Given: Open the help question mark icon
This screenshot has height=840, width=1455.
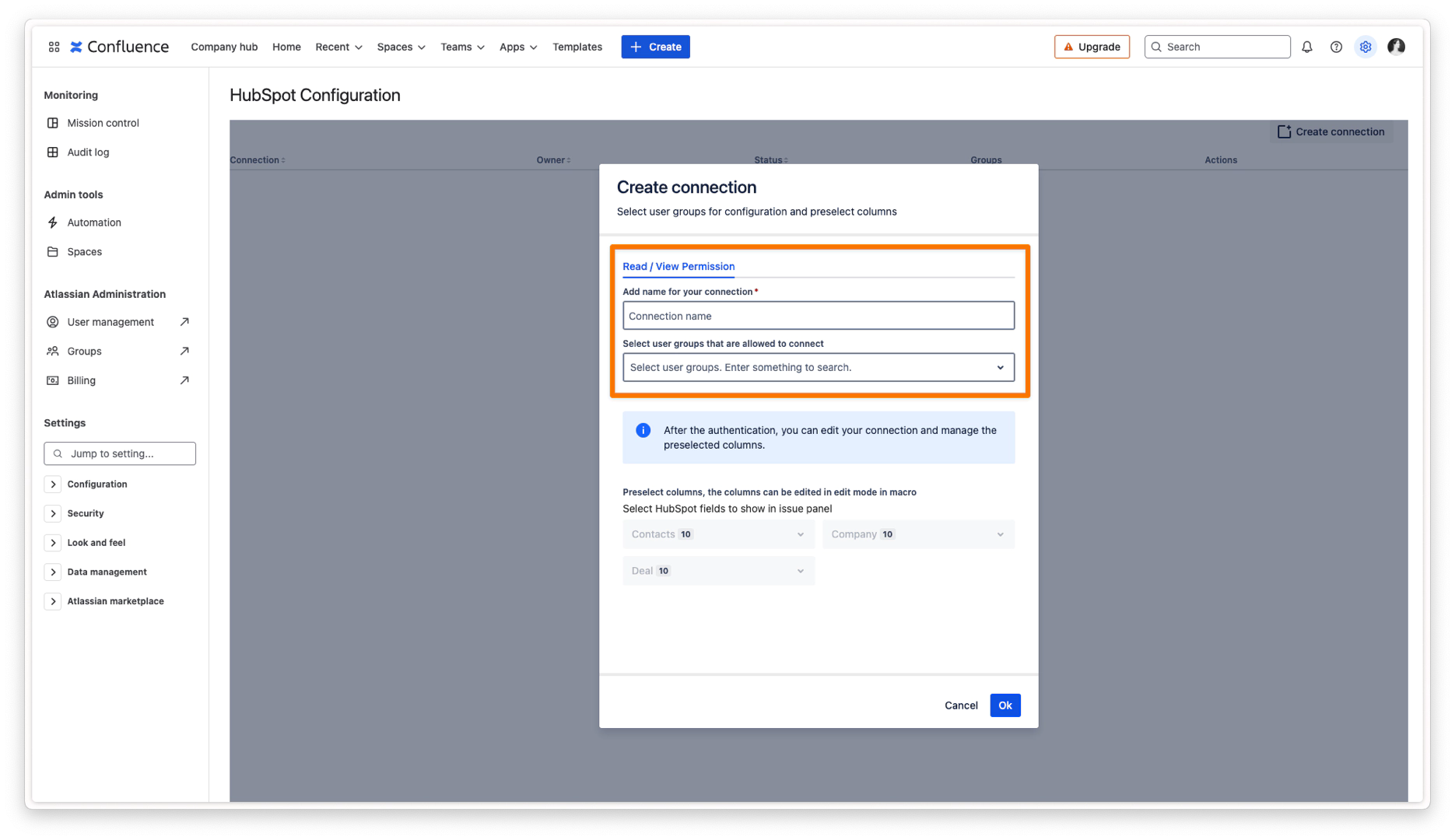Looking at the screenshot, I should coord(1336,47).
